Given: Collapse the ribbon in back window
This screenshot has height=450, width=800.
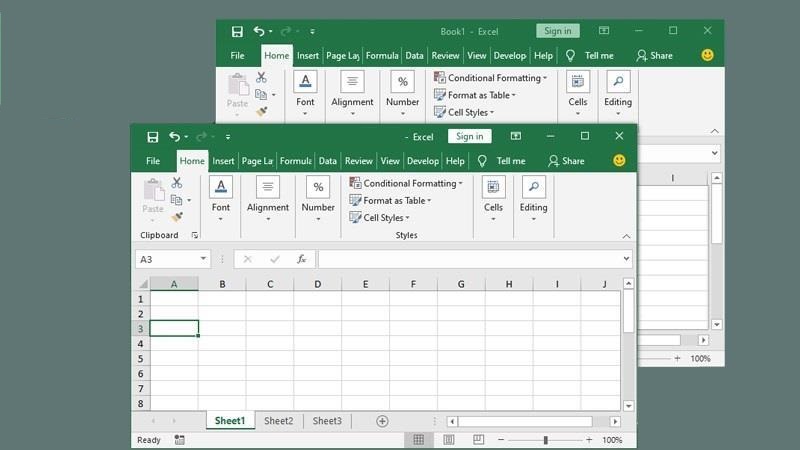Looking at the screenshot, I should click(715, 131).
